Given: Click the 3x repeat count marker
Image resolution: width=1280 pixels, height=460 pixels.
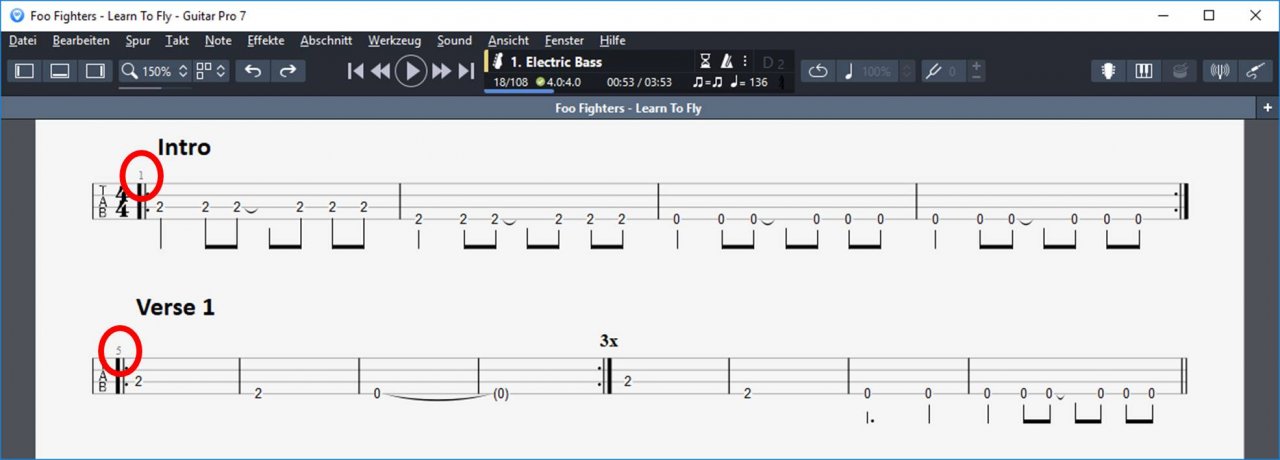Looking at the screenshot, I should click(x=608, y=341).
